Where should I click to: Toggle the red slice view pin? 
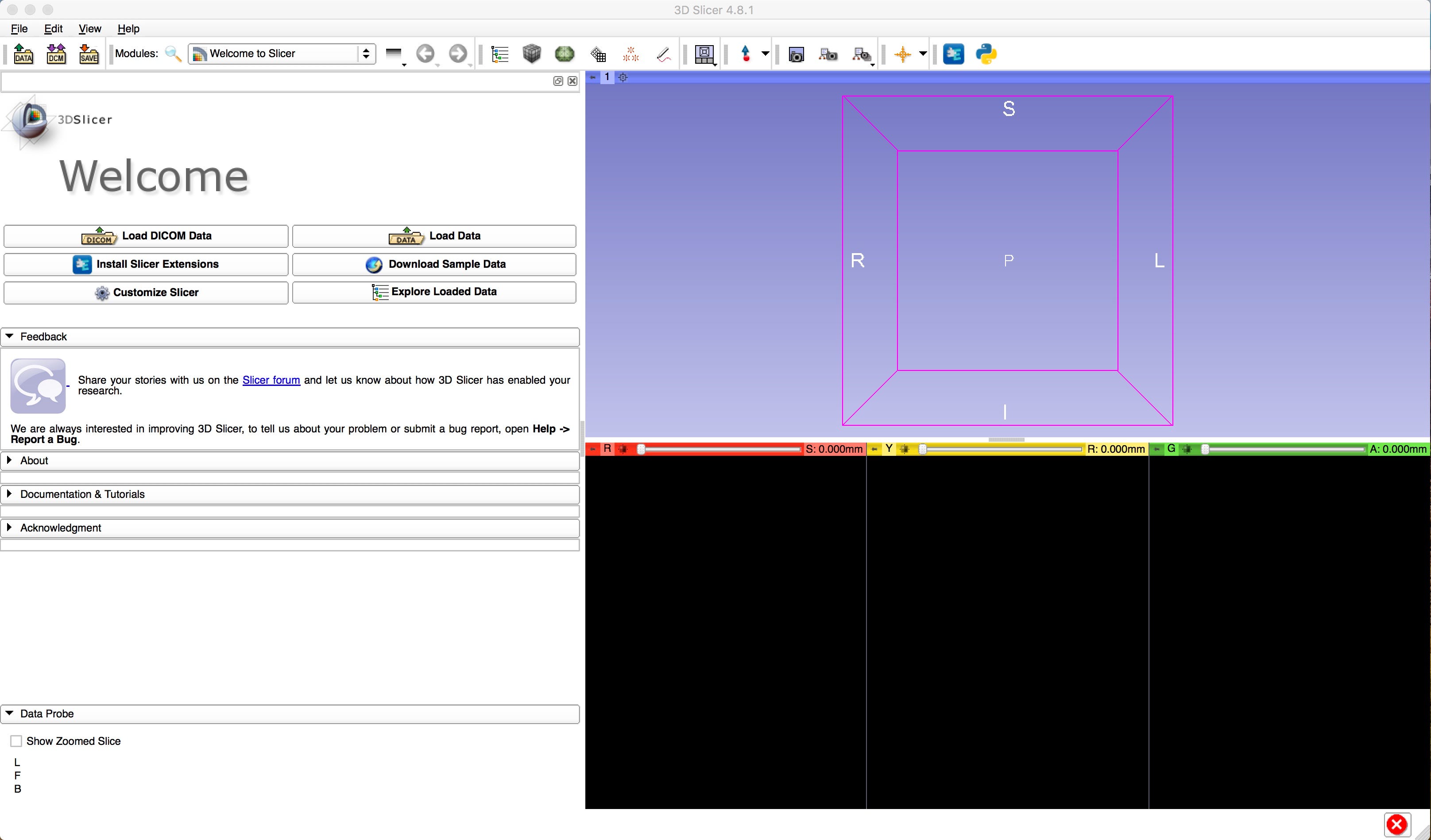click(592, 449)
